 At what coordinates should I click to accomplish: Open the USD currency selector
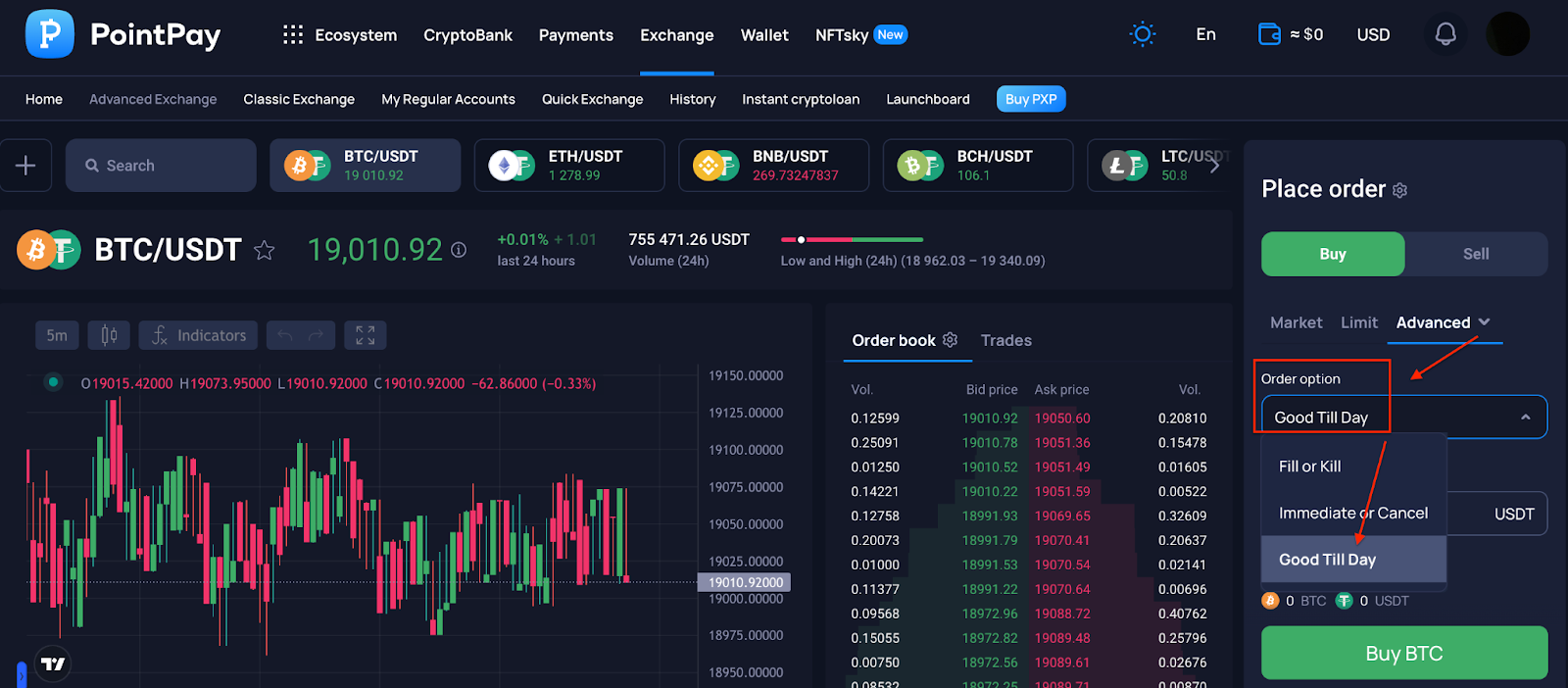(1373, 34)
